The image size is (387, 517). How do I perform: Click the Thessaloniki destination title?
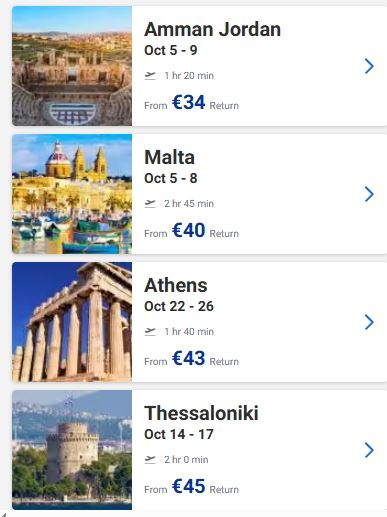201,413
